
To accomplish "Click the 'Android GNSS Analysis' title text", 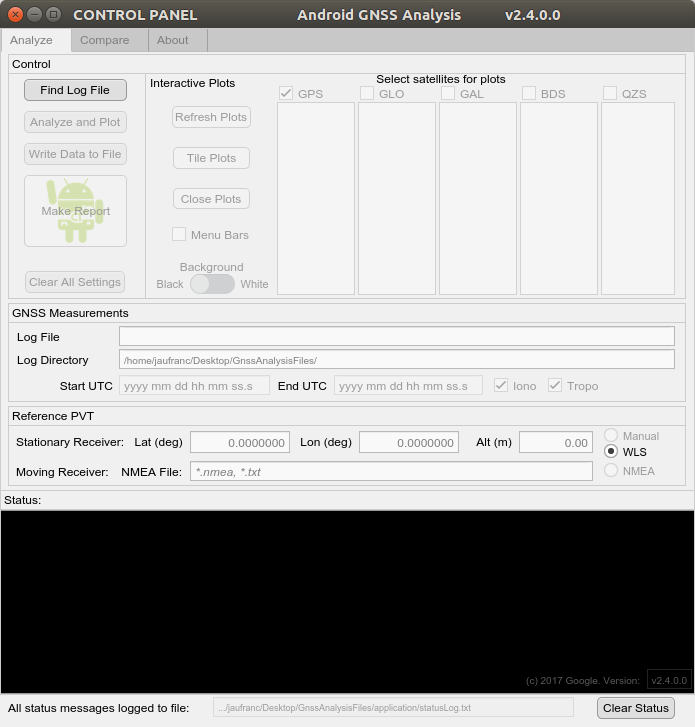I will tap(379, 15).
